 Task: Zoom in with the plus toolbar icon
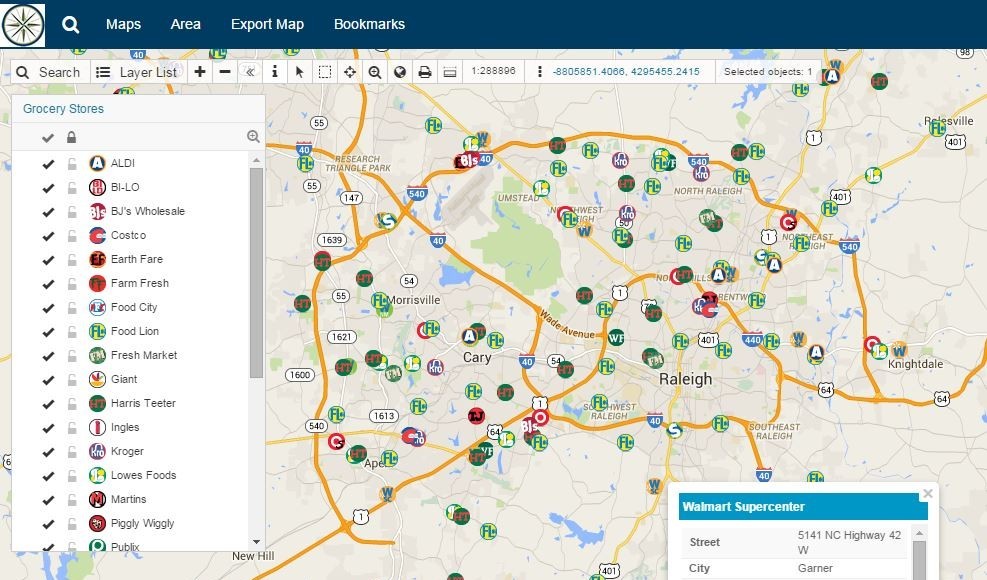point(200,72)
